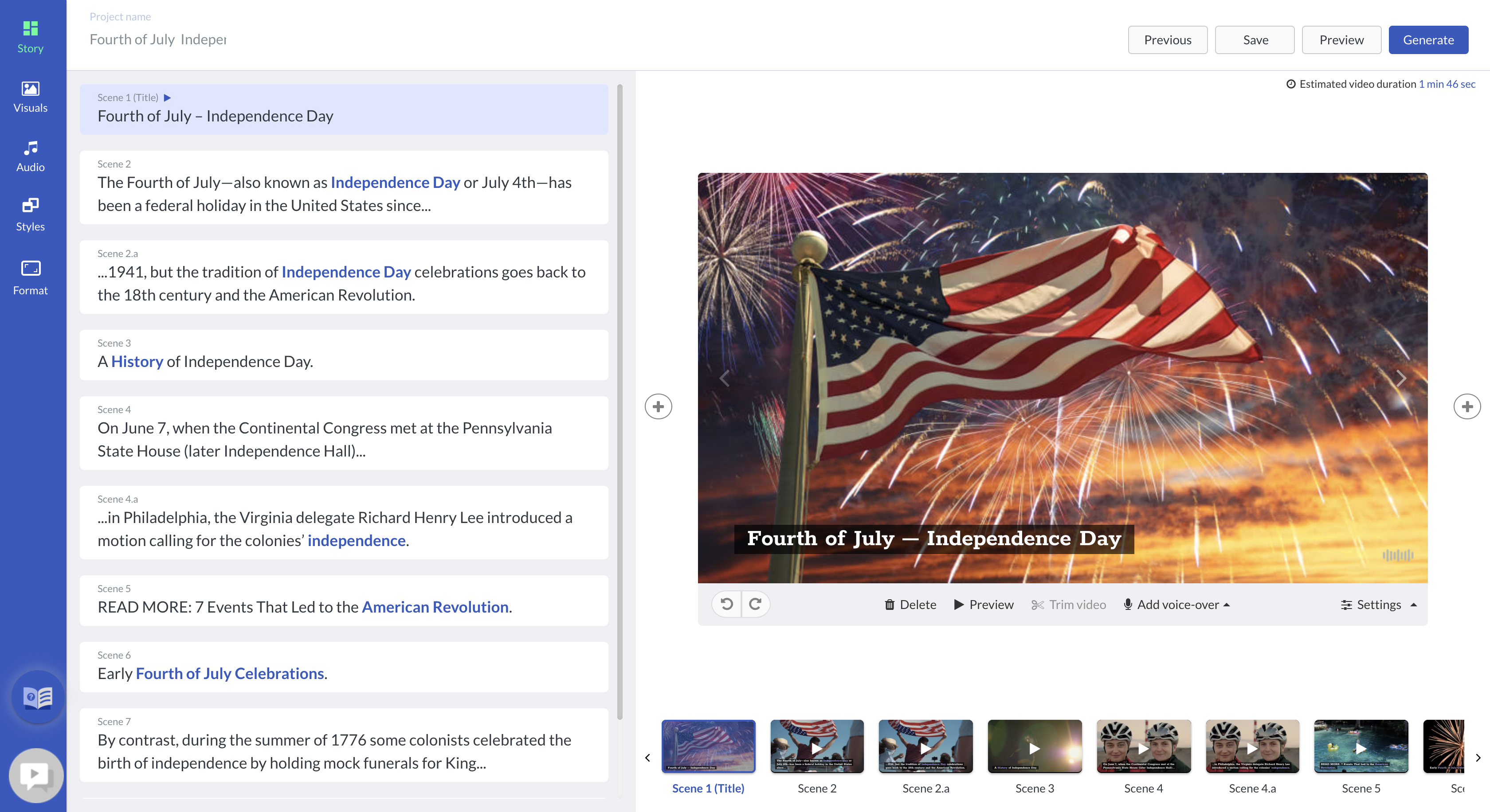Open the Format panel in sidebar
This screenshot has width=1490, height=812.
[x=30, y=277]
